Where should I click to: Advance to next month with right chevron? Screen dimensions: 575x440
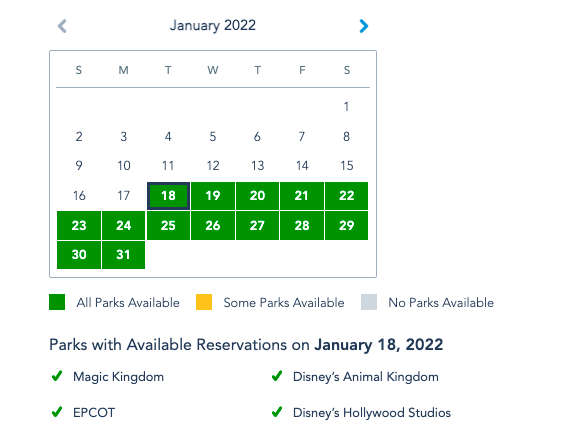point(363,26)
